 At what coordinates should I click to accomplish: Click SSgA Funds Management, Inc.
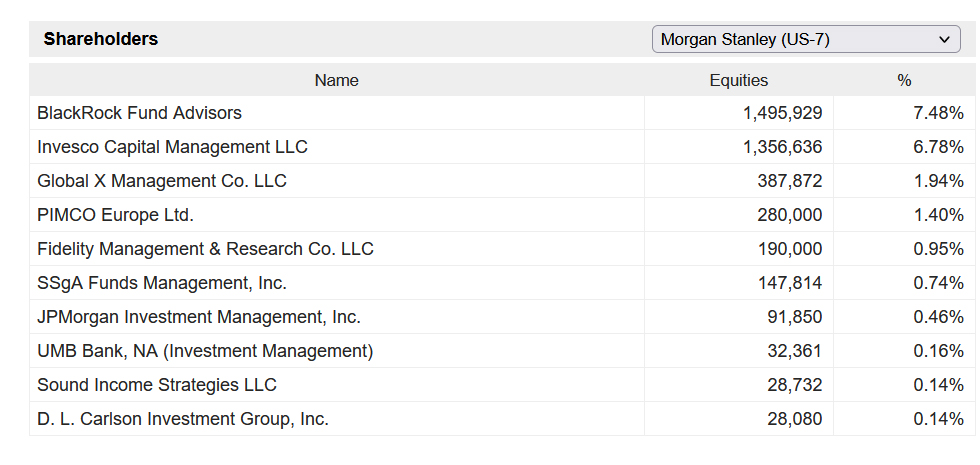tap(161, 283)
